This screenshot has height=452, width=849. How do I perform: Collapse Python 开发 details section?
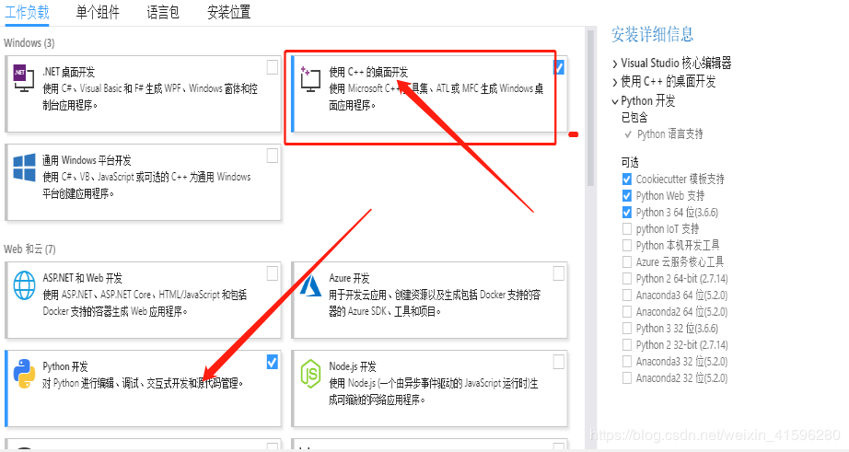[x=615, y=101]
